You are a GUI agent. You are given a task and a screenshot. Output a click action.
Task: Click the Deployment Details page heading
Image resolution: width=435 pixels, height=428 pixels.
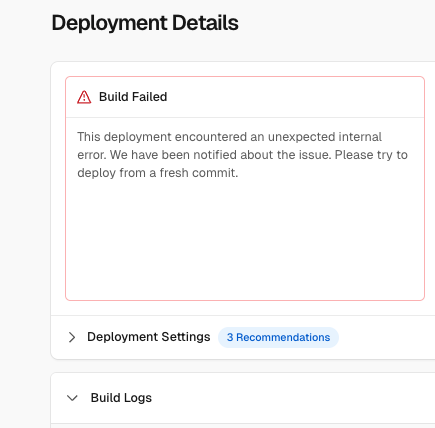click(145, 23)
